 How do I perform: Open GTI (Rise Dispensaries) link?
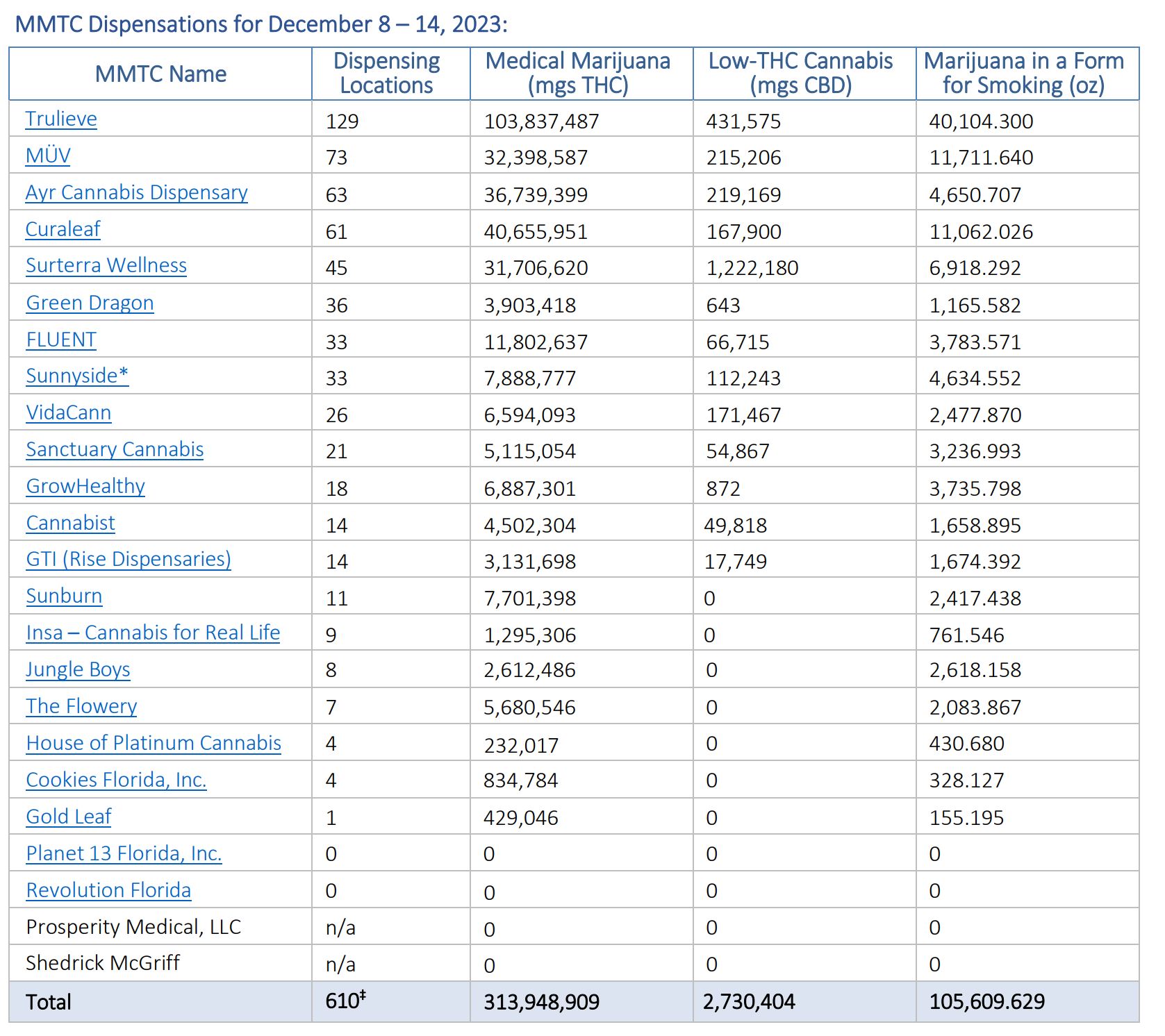(129, 559)
